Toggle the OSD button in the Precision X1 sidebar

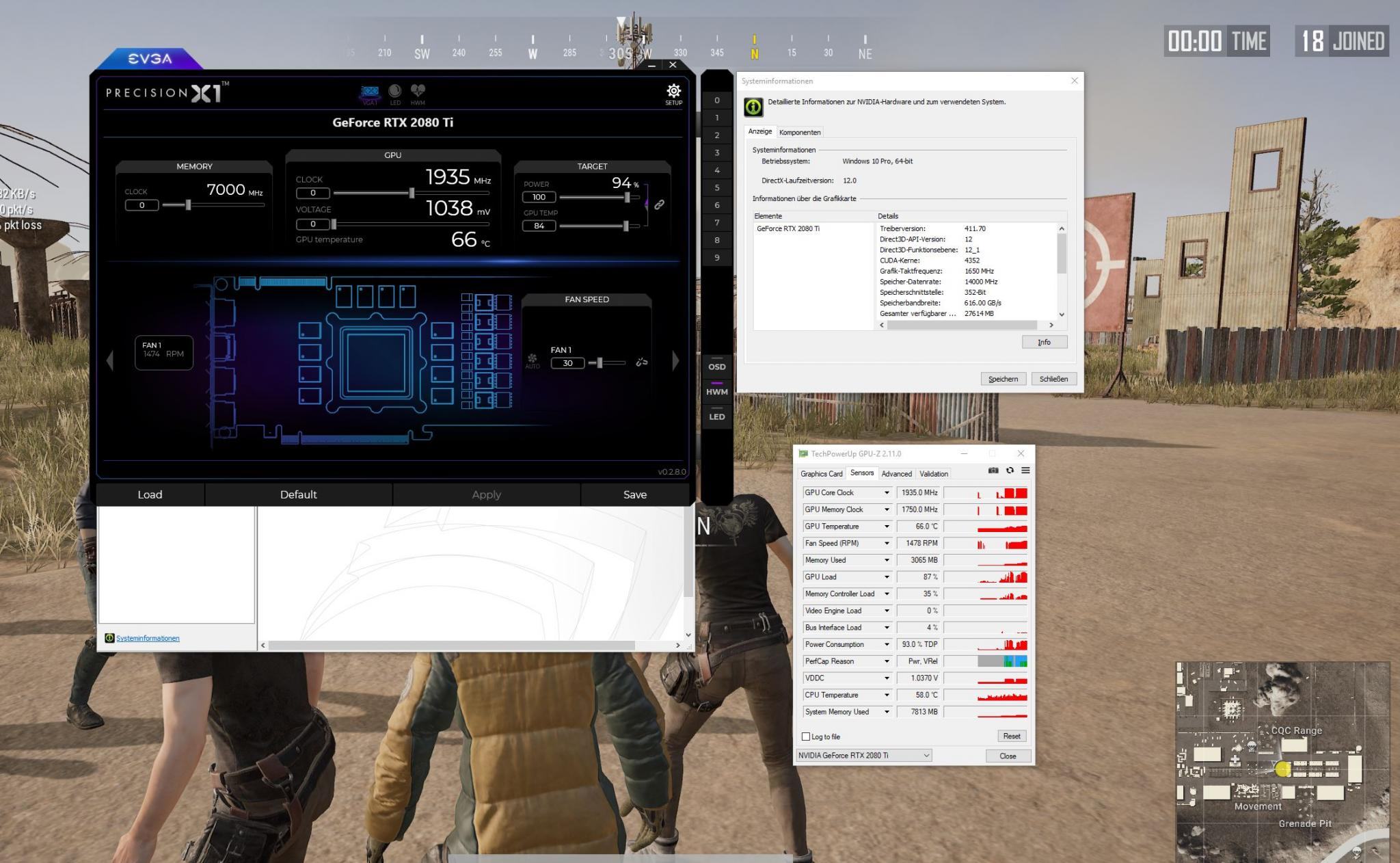pos(716,367)
